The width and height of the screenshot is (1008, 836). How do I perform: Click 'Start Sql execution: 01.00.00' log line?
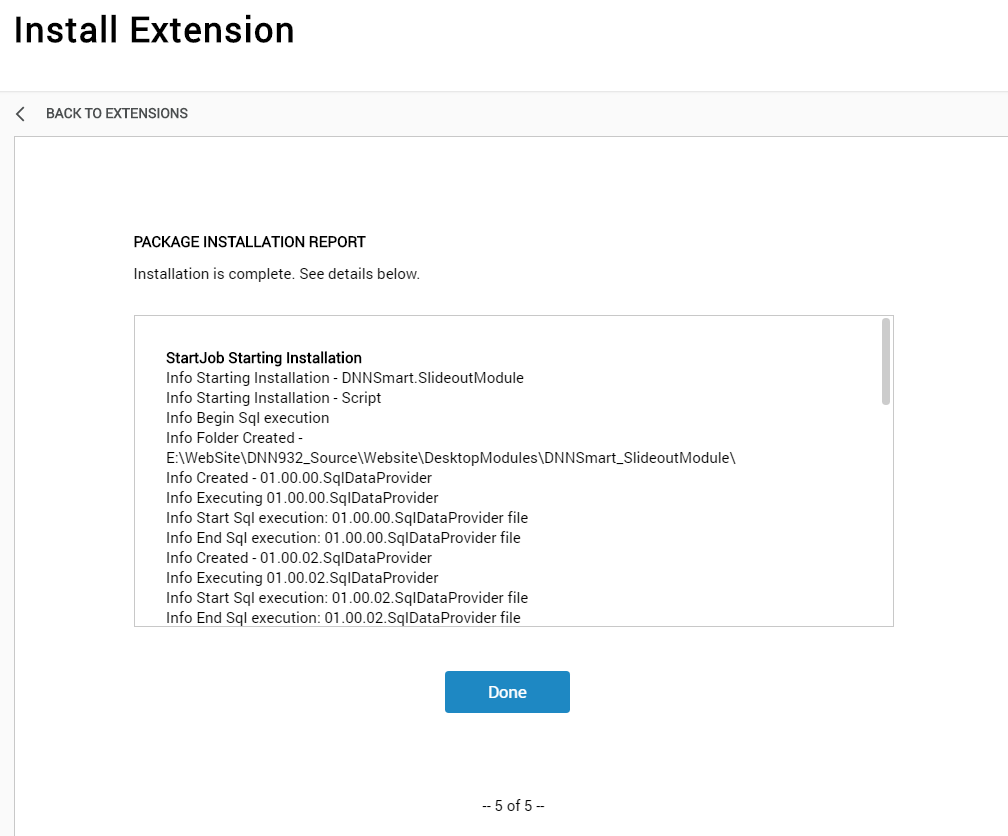tap(347, 518)
